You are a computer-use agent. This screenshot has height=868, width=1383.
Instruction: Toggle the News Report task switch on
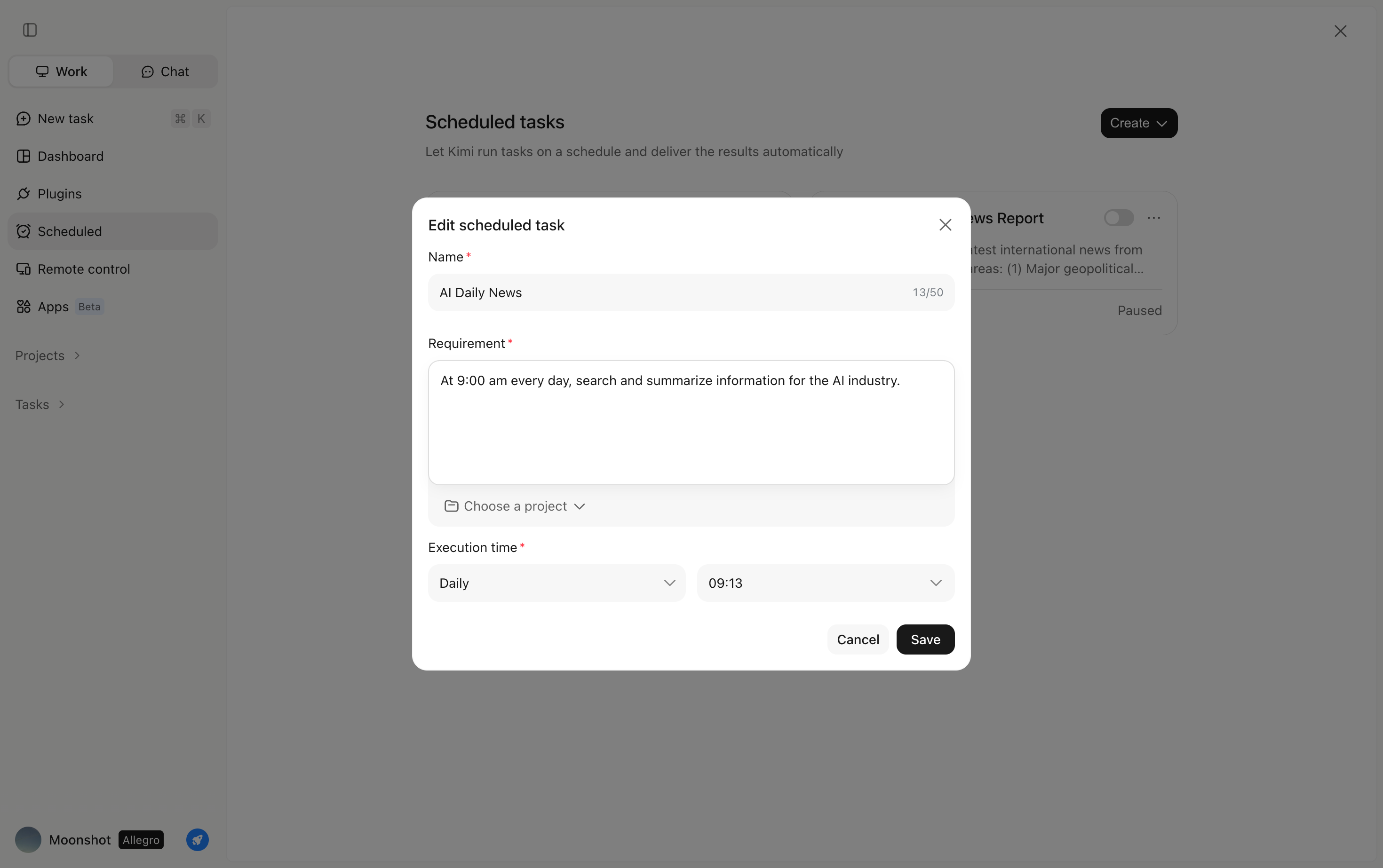click(x=1119, y=218)
